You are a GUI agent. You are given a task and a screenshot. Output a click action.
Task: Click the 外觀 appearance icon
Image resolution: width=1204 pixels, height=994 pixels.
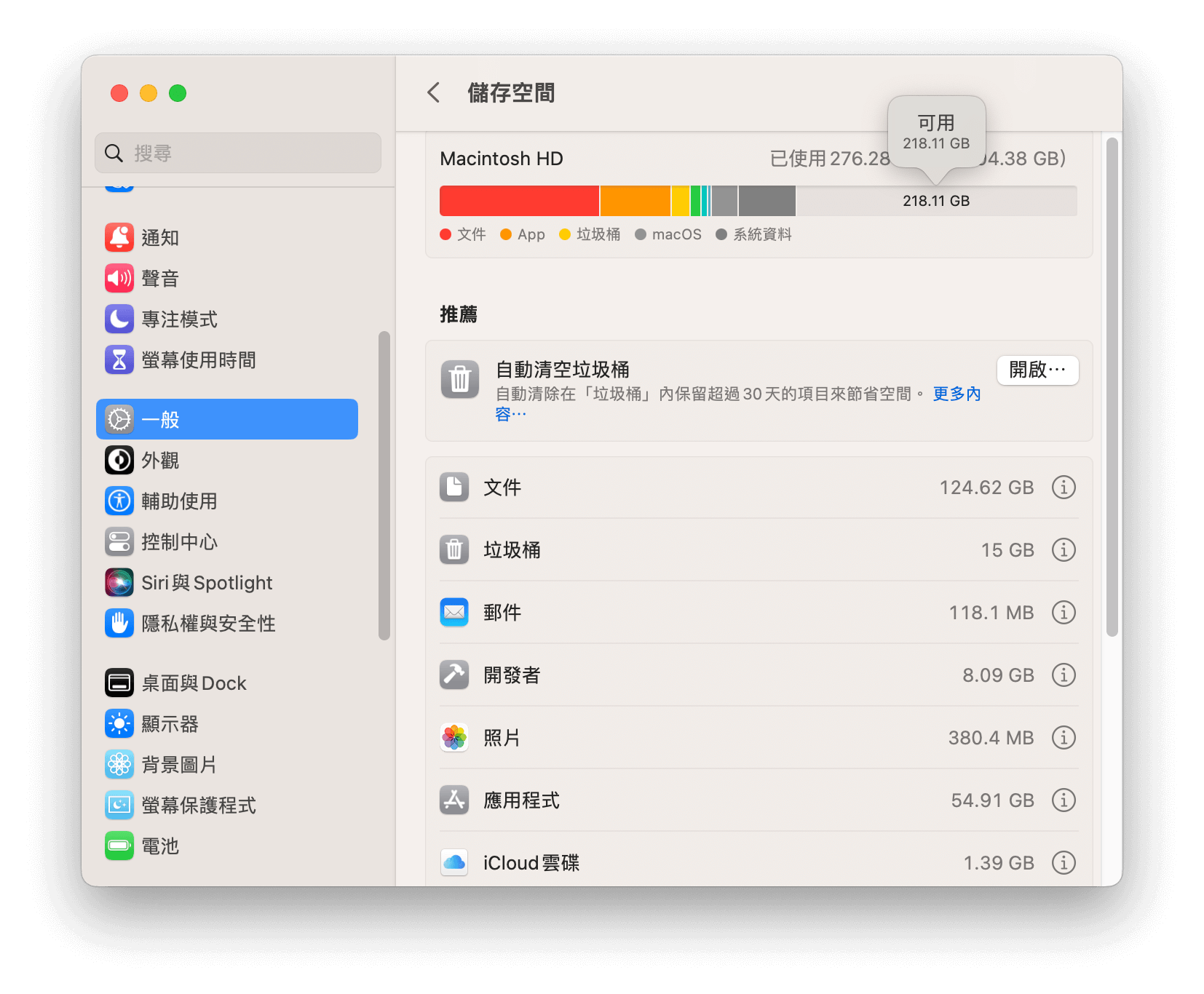pos(119,460)
